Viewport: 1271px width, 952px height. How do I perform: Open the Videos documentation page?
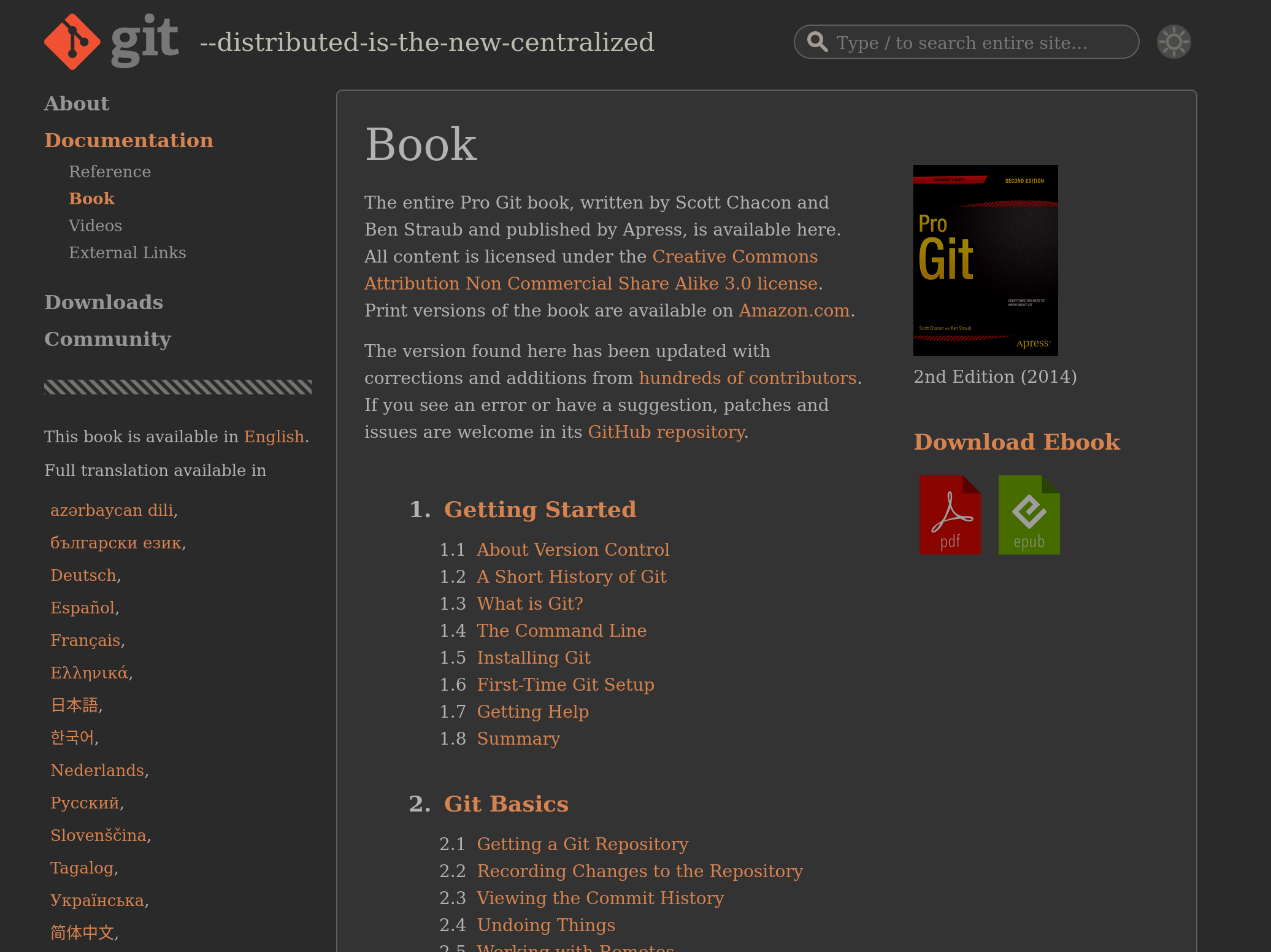tap(95, 226)
